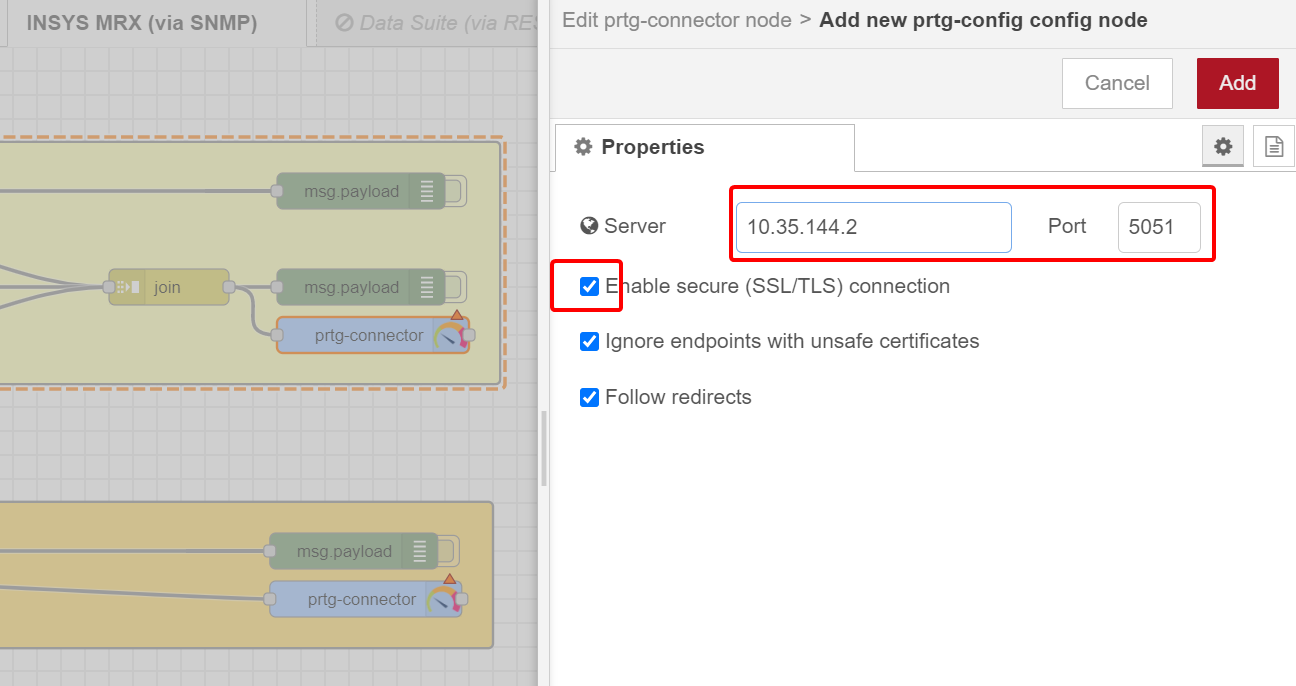Click the gauge icon on lower prtg-connector node
This screenshot has height=686, width=1296.
point(441,600)
